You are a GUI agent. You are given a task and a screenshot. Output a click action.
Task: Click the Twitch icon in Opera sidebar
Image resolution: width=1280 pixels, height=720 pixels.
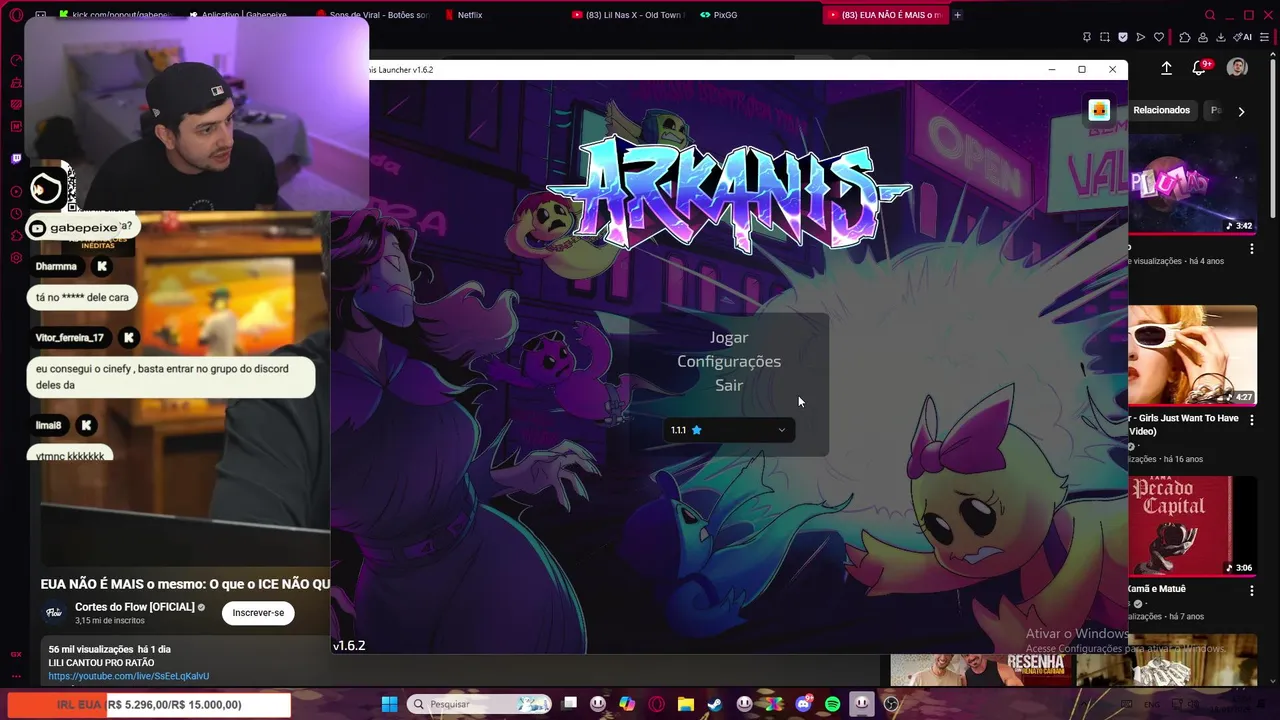click(16, 158)
